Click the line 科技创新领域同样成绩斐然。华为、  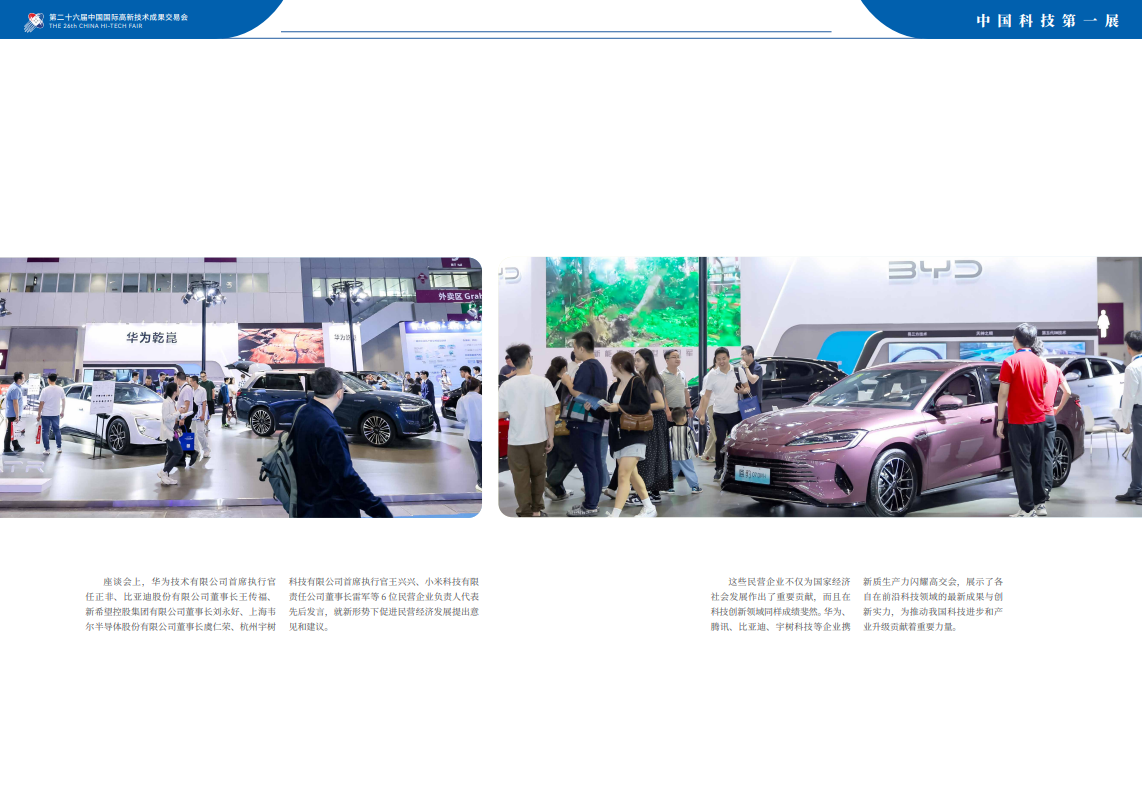[x=779, y=612]
